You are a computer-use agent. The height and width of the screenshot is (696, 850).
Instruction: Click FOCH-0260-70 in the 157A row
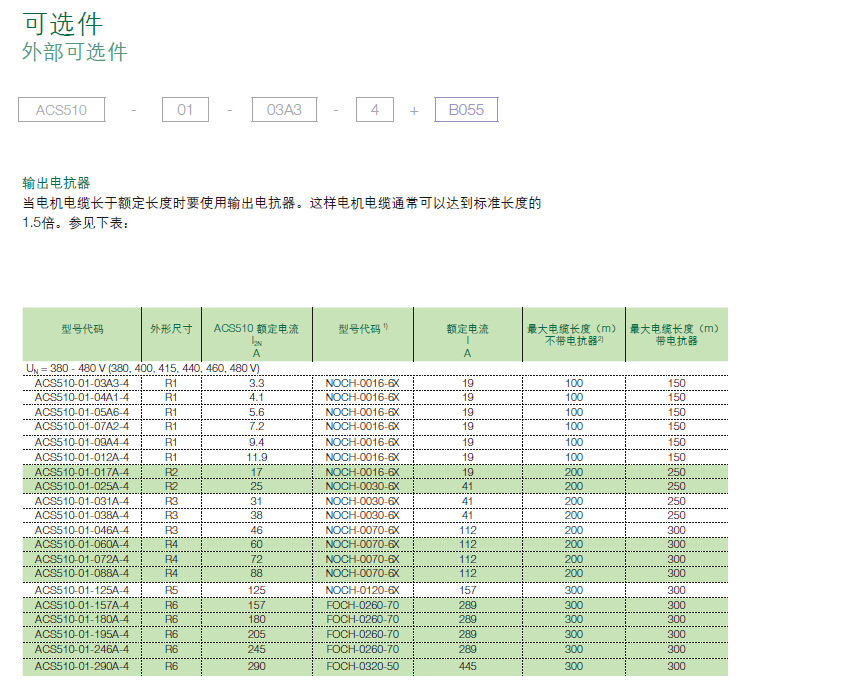363,605
